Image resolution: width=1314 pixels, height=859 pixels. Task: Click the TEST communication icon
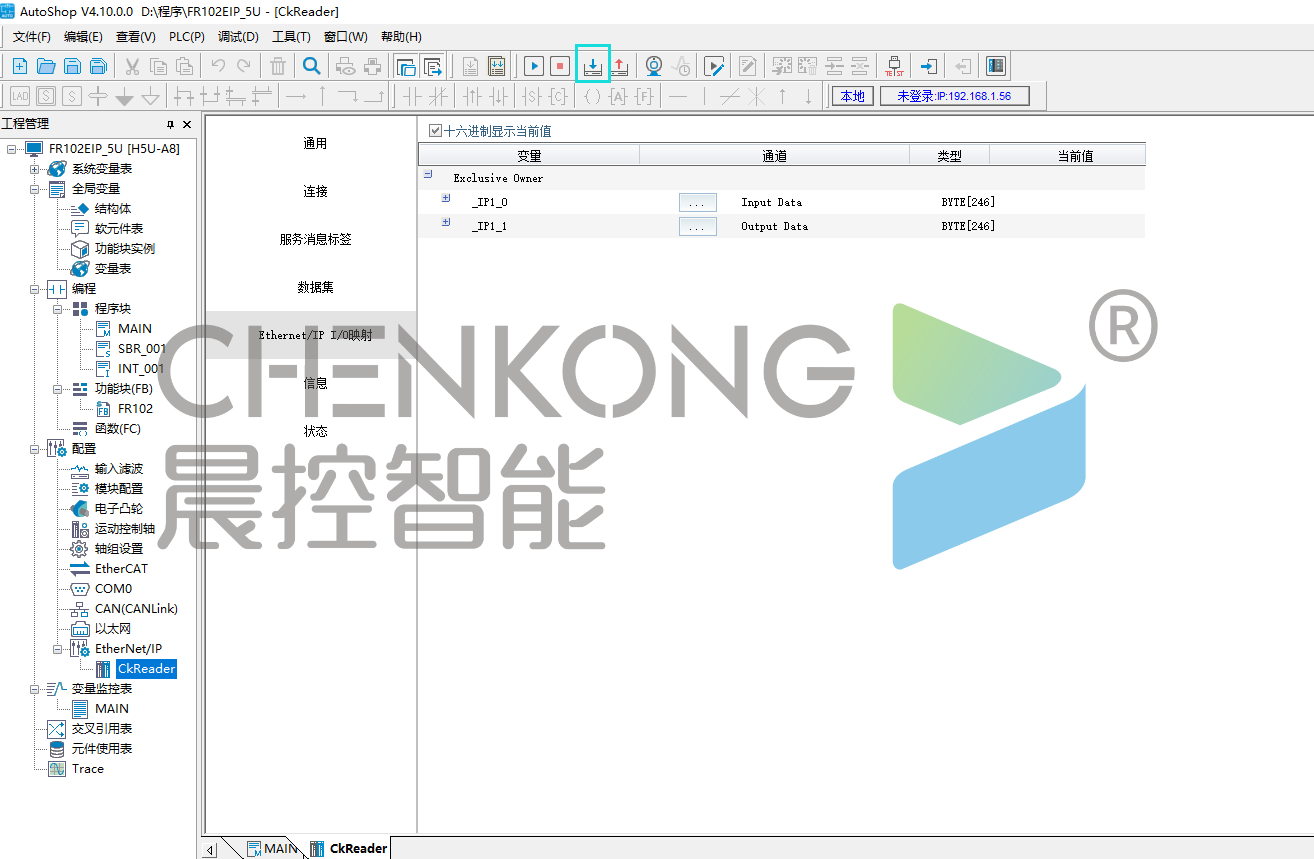point(894,66)
